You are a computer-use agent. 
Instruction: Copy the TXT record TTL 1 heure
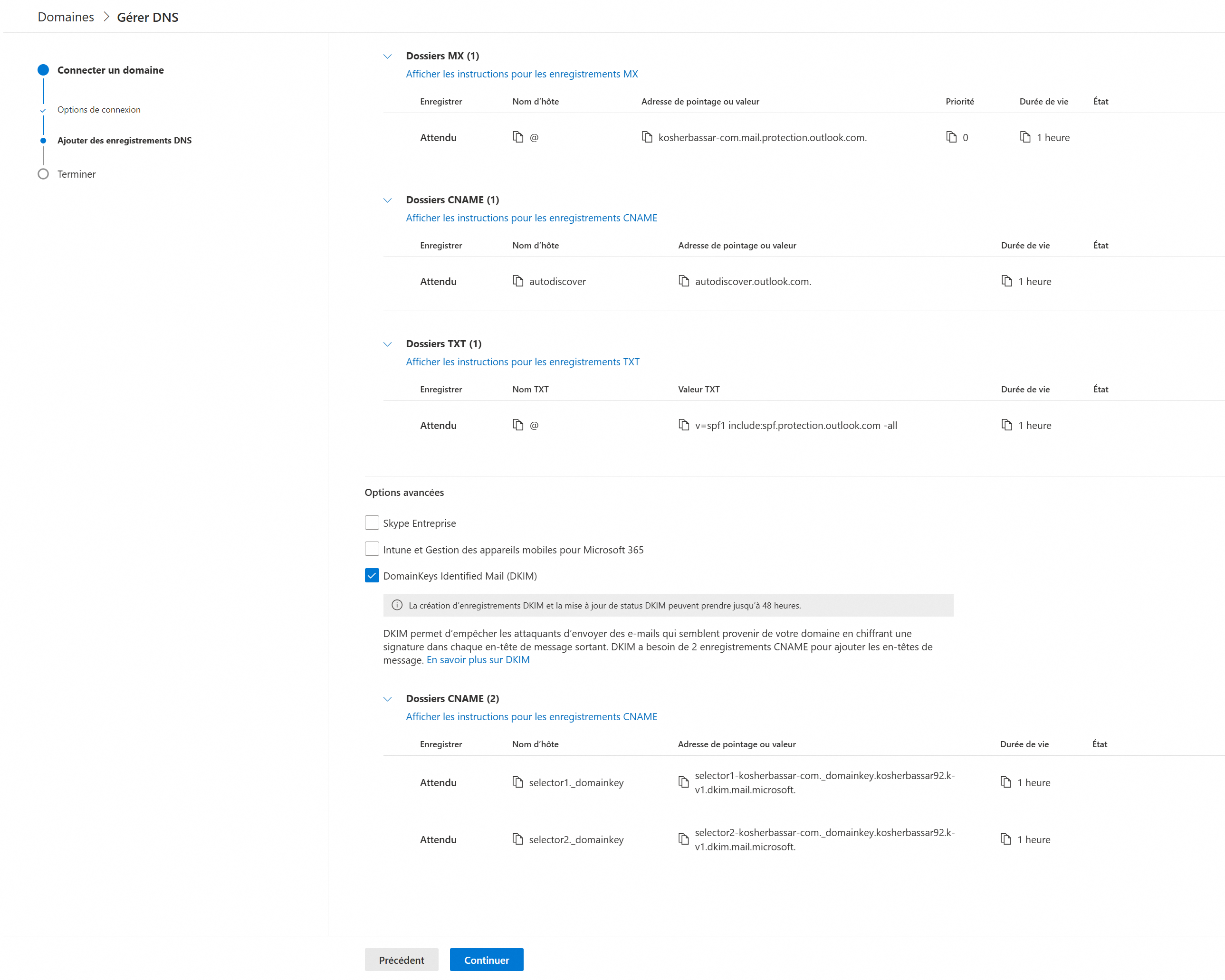[1006, 425]
